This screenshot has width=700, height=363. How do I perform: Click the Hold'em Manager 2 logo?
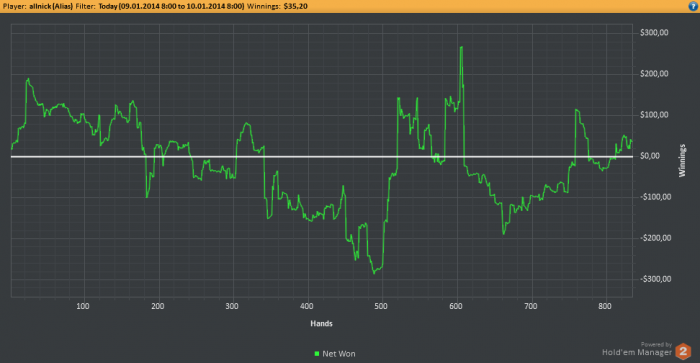click(x=683, y=351)
